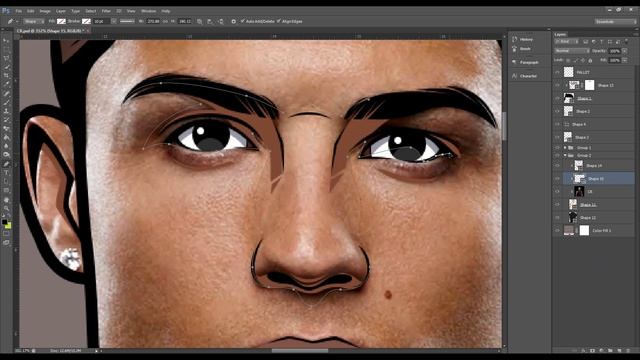
Task: Open the Shape tool mode dropdown
Action: point(34,21)
